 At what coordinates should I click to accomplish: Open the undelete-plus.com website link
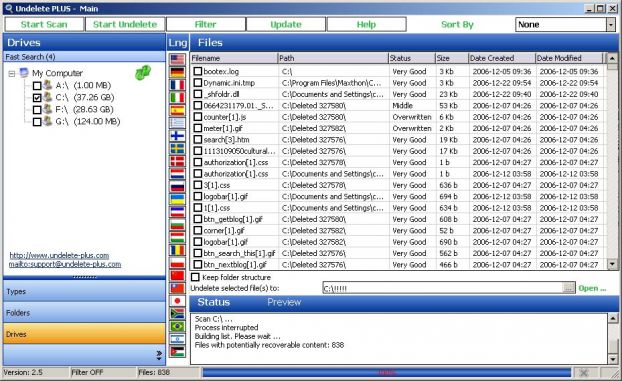point(59,255)
